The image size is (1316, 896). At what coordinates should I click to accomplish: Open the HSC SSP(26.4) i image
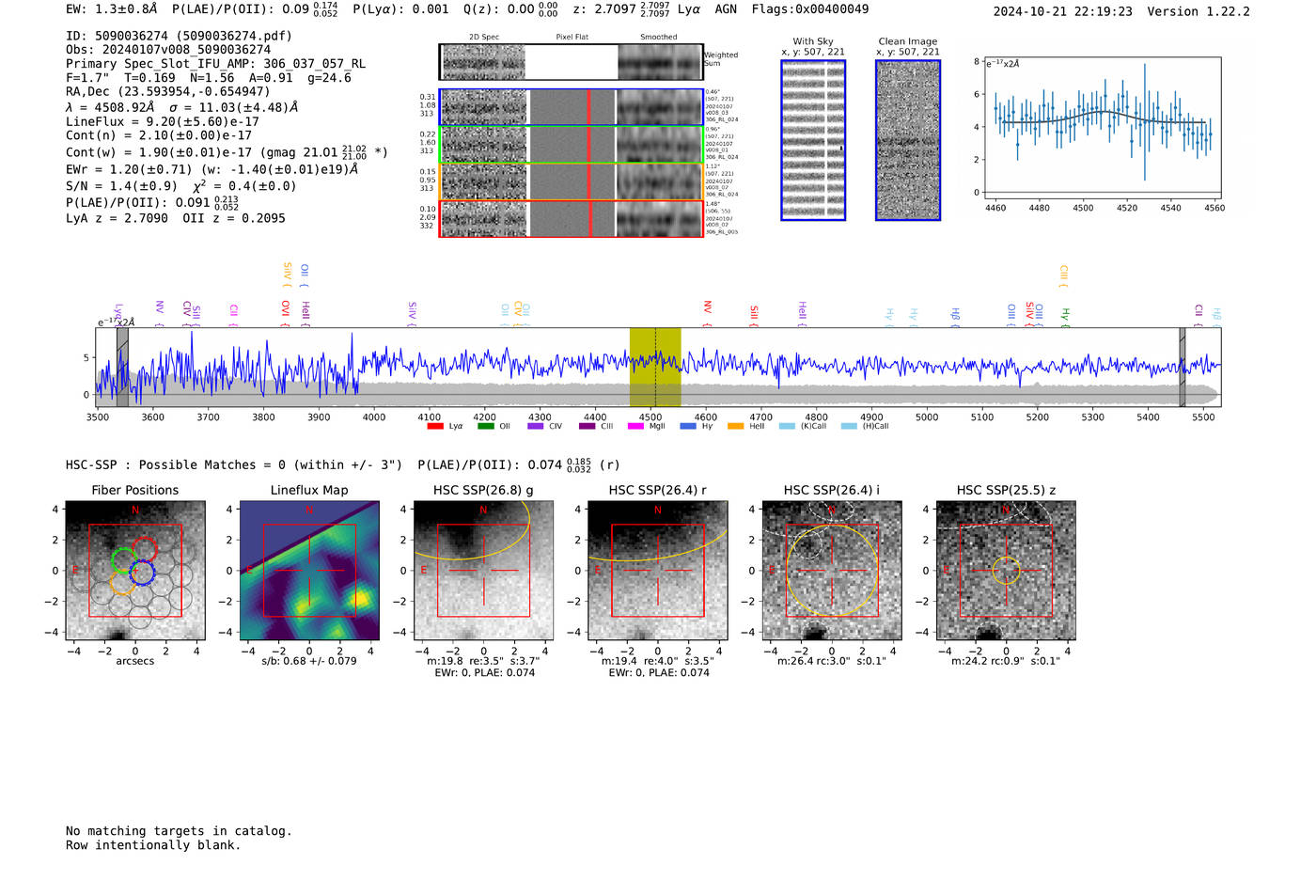tap(832, 571)
